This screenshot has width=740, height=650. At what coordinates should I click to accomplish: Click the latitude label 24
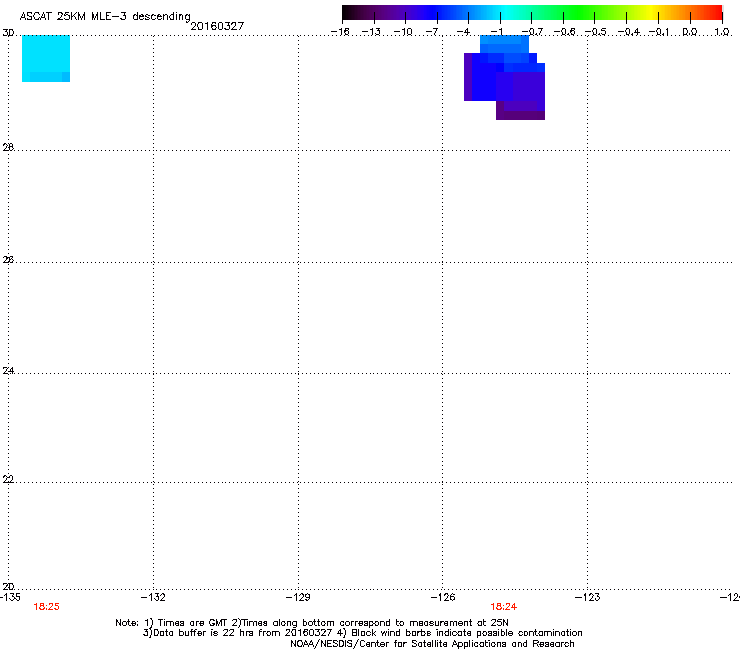click(8, 371)
